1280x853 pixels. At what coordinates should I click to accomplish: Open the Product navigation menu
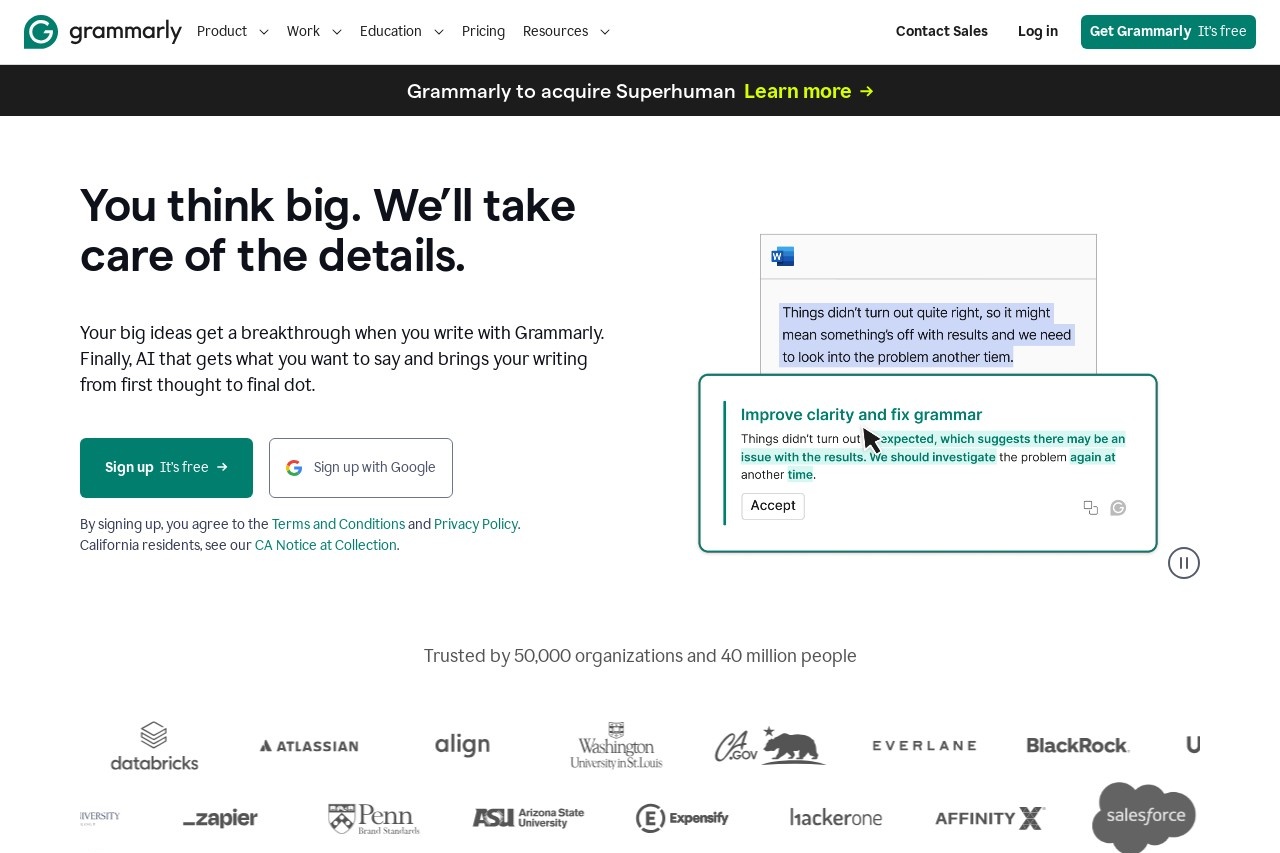[x=222, y=32]
